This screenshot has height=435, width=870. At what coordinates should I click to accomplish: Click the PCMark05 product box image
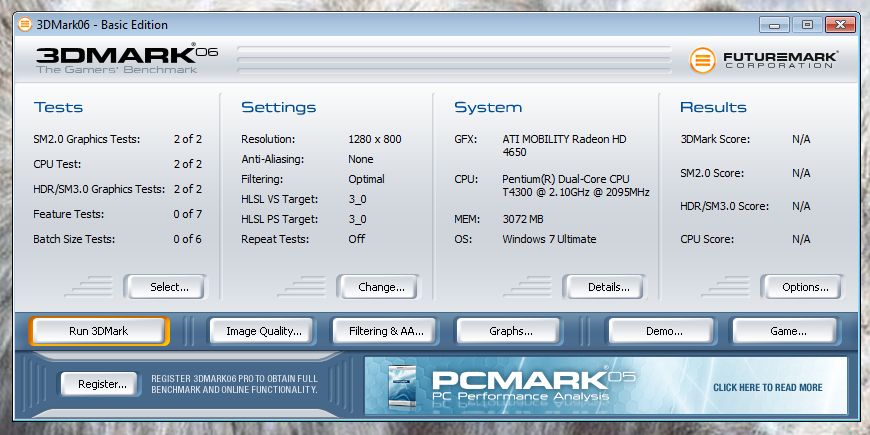point(402,386)
